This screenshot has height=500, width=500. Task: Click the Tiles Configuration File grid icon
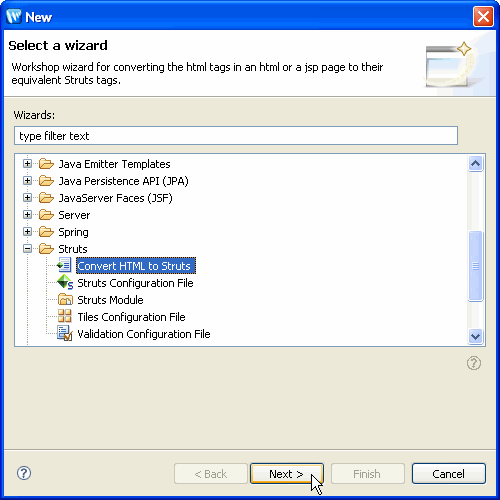tap(65, 316)
